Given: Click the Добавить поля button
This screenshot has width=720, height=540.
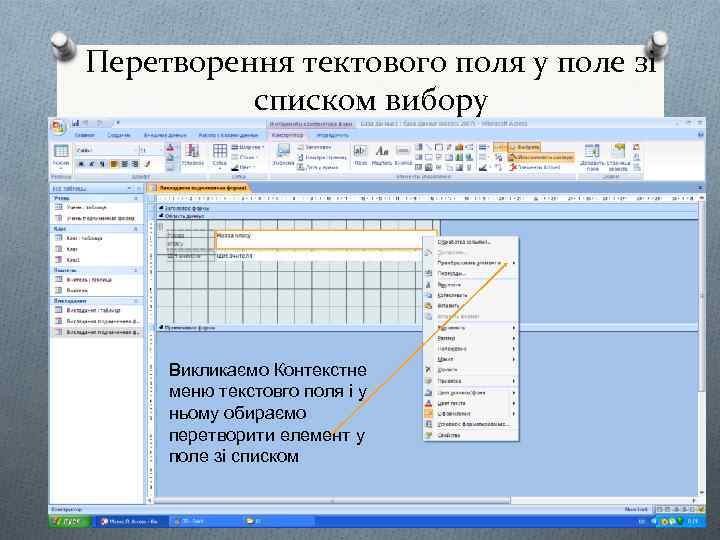Looking at the screenshot, I should (x=592, y=157).
